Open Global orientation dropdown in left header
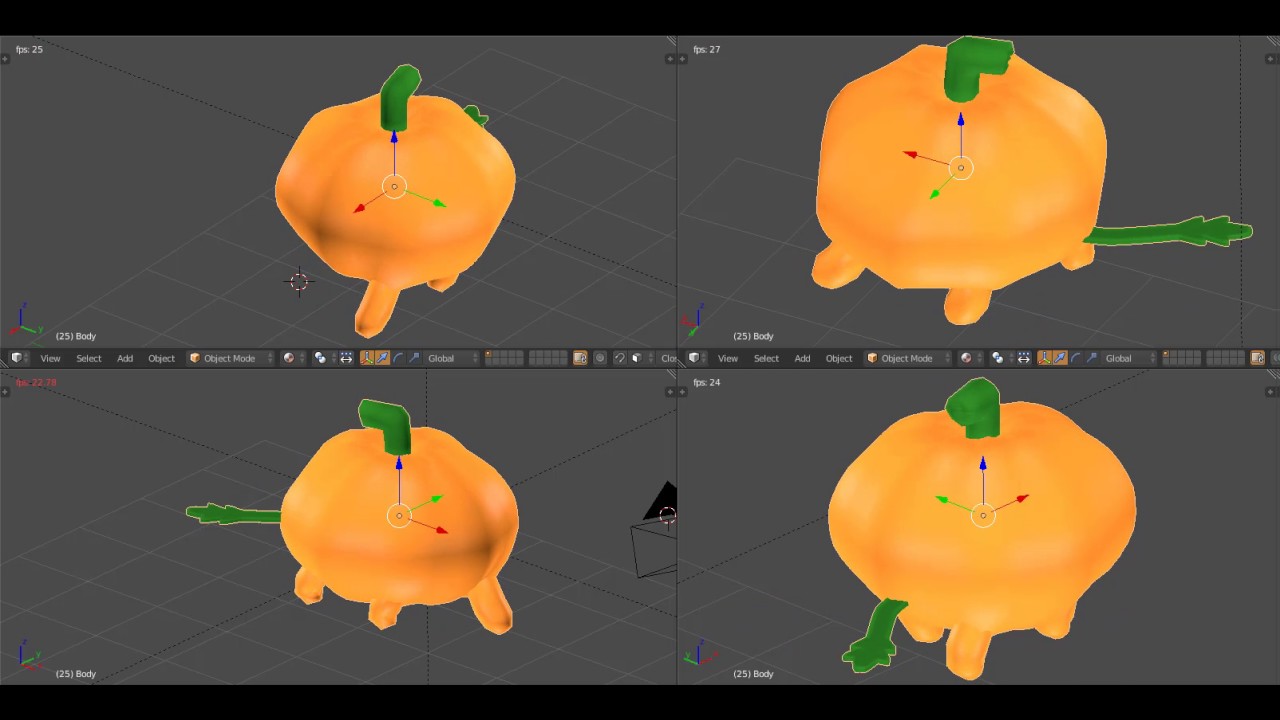This screenshot has width=1280, height=720. point(451,358)
